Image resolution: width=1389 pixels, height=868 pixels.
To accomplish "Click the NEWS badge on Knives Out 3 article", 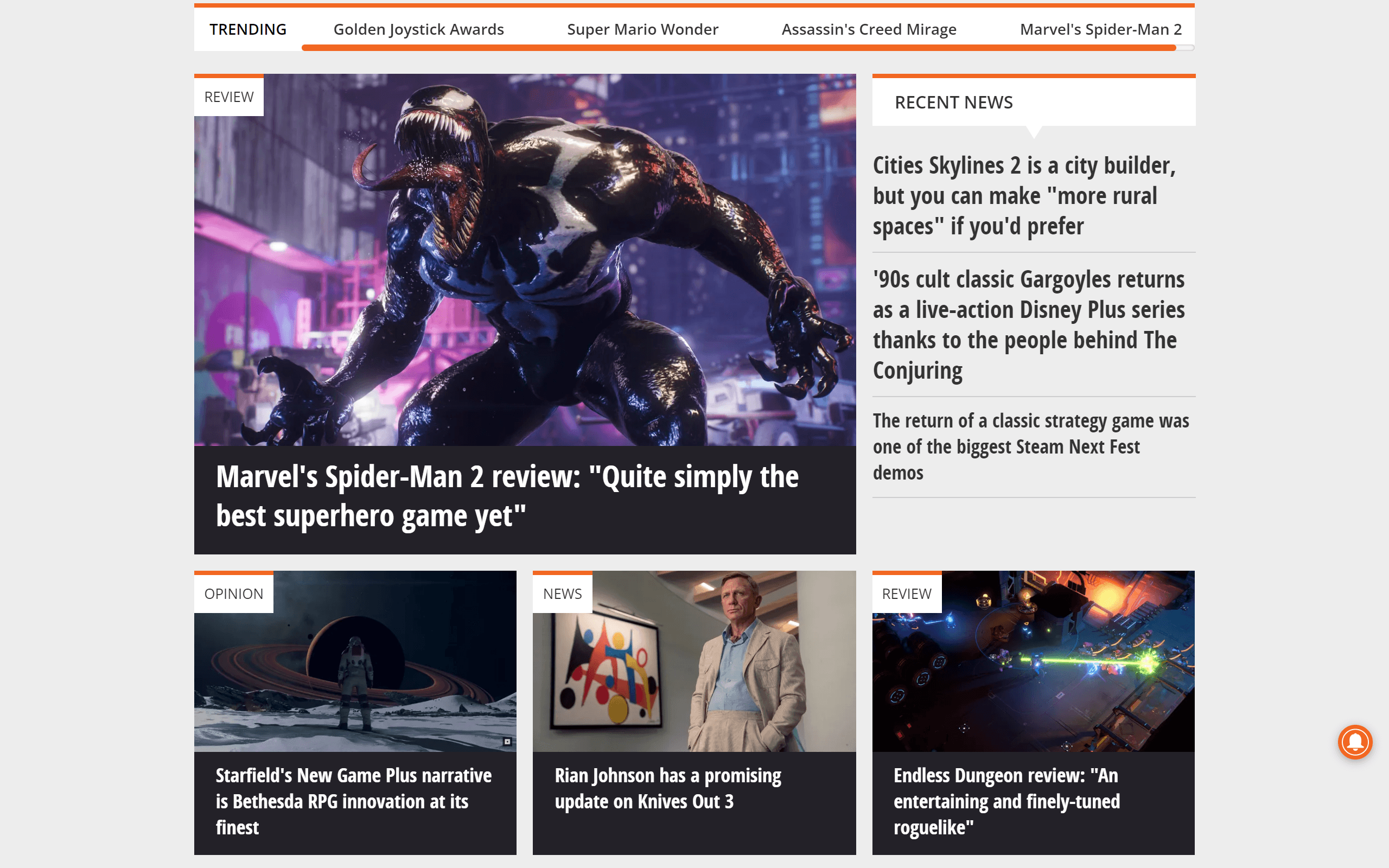I will (x=563, y=593).
